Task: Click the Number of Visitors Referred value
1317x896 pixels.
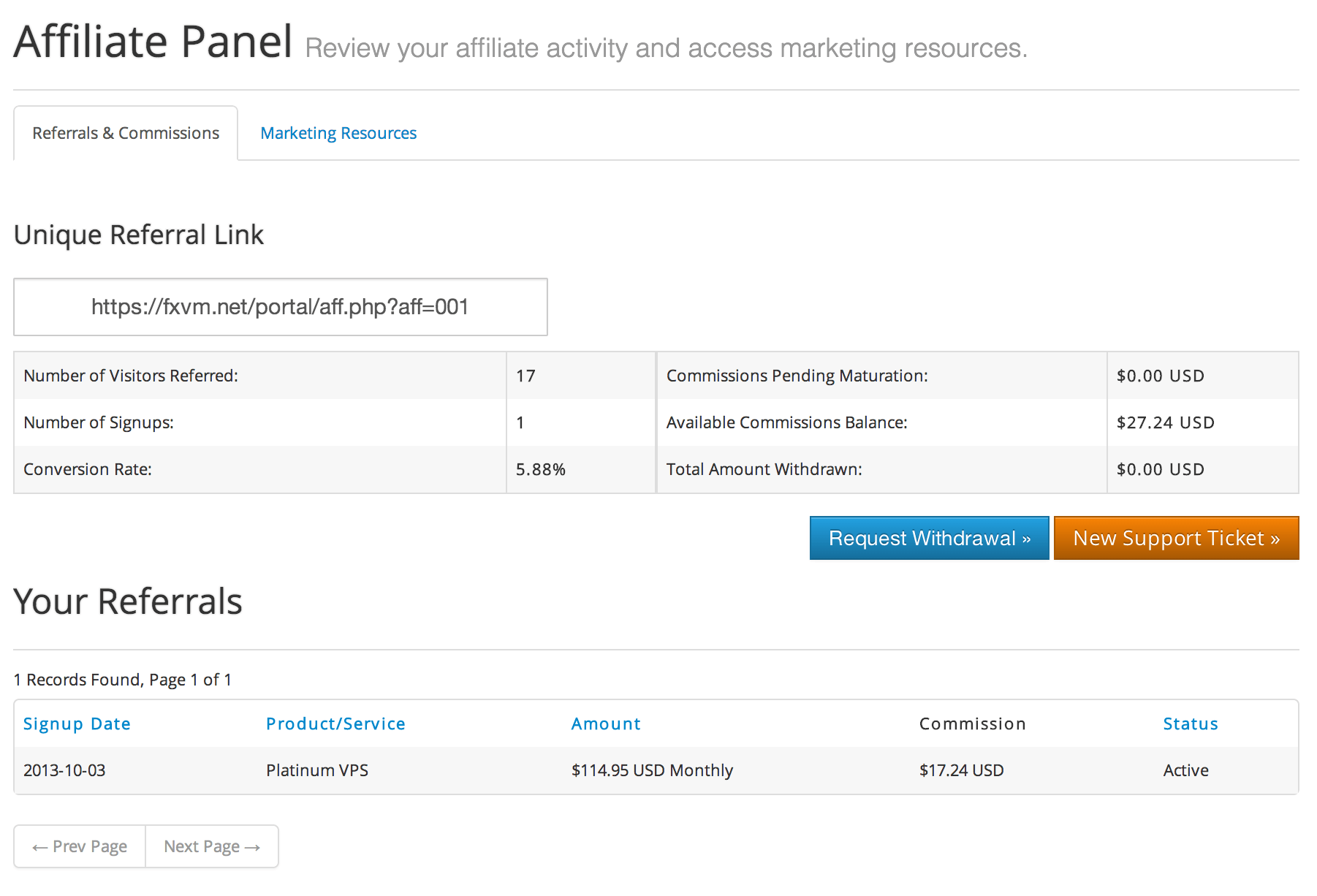Action: tap(525, 376)
